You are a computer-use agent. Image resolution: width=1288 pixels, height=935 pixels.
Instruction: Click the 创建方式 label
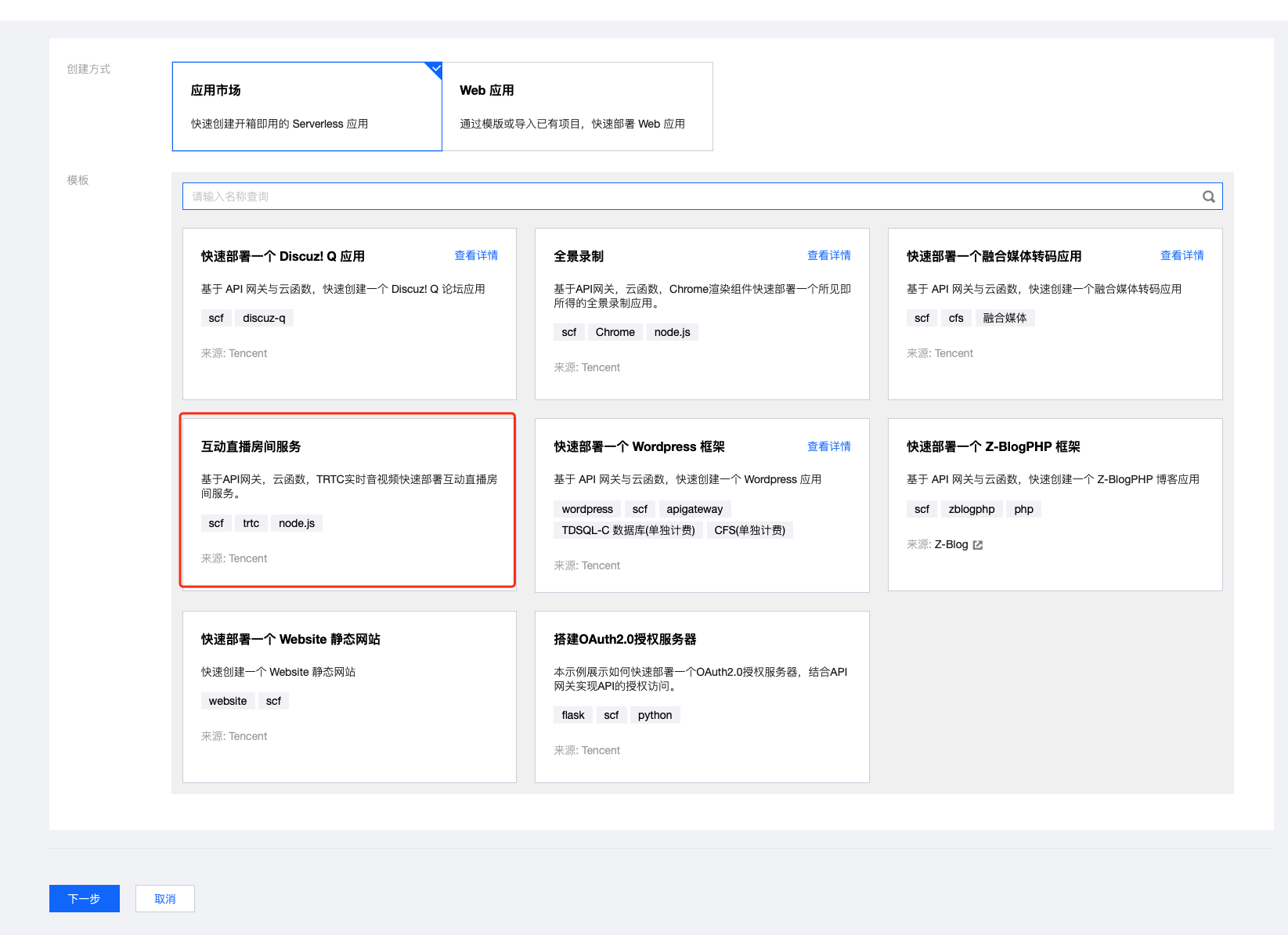88,69
